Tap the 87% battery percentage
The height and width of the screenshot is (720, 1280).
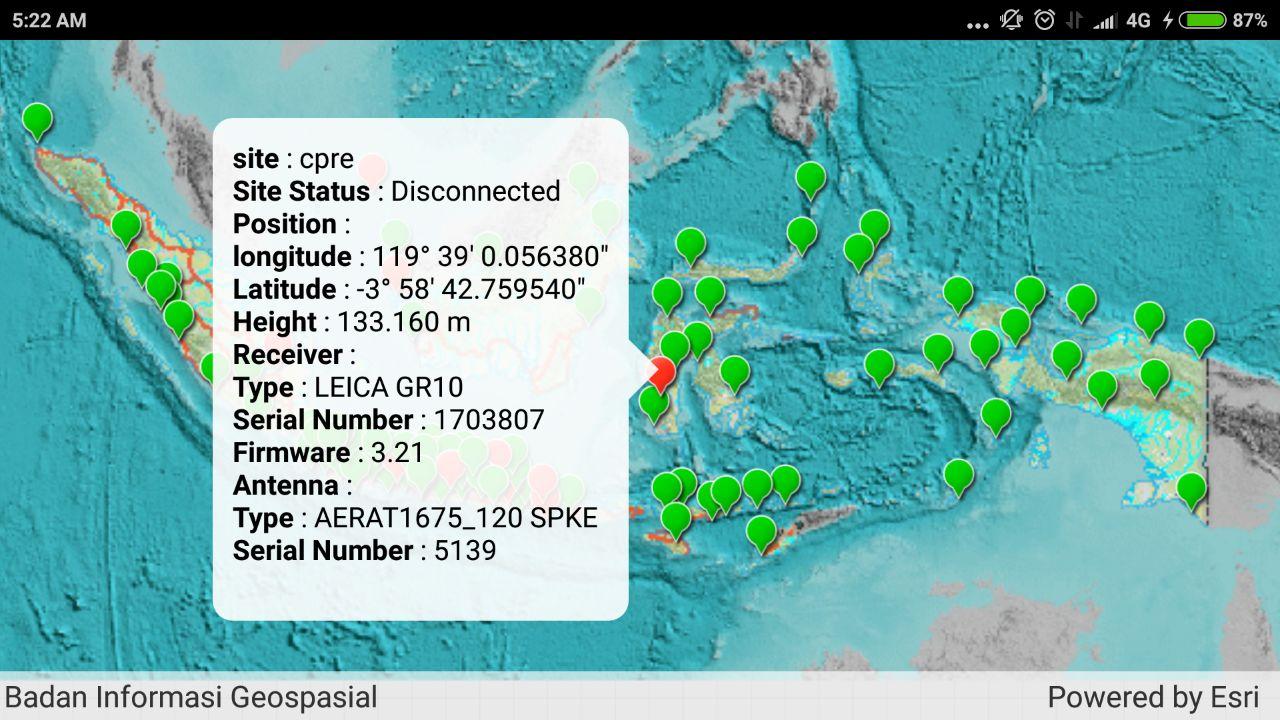[1249, 20]
